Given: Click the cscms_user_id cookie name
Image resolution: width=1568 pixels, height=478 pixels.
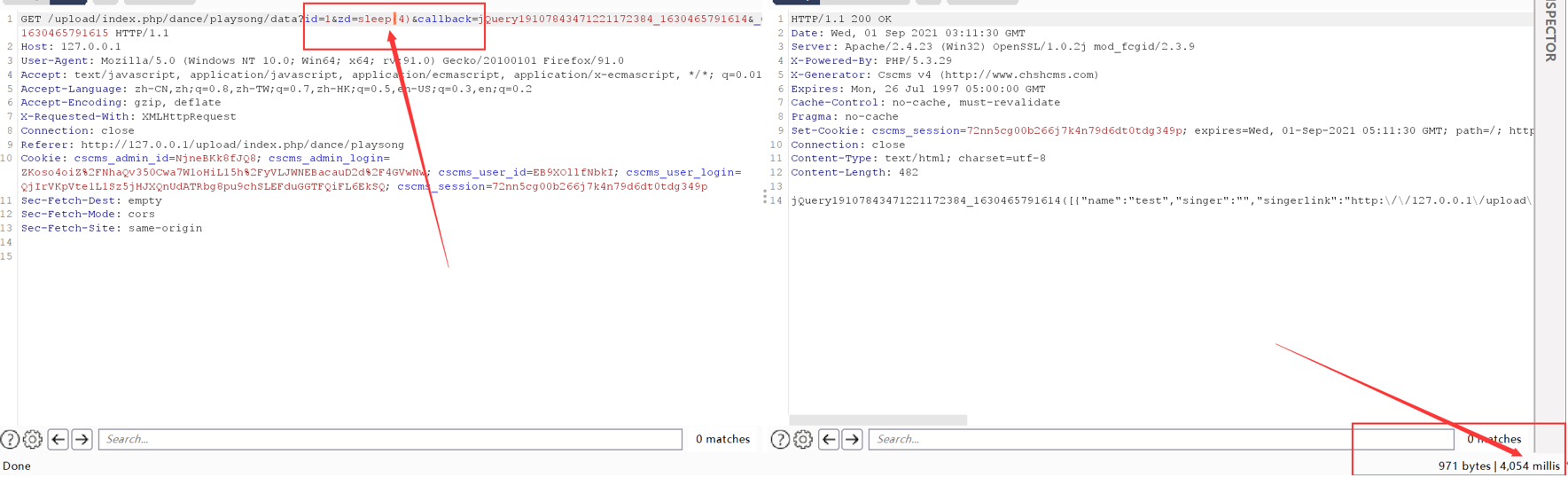Looking at the screenshot, I should pos(480,172).
